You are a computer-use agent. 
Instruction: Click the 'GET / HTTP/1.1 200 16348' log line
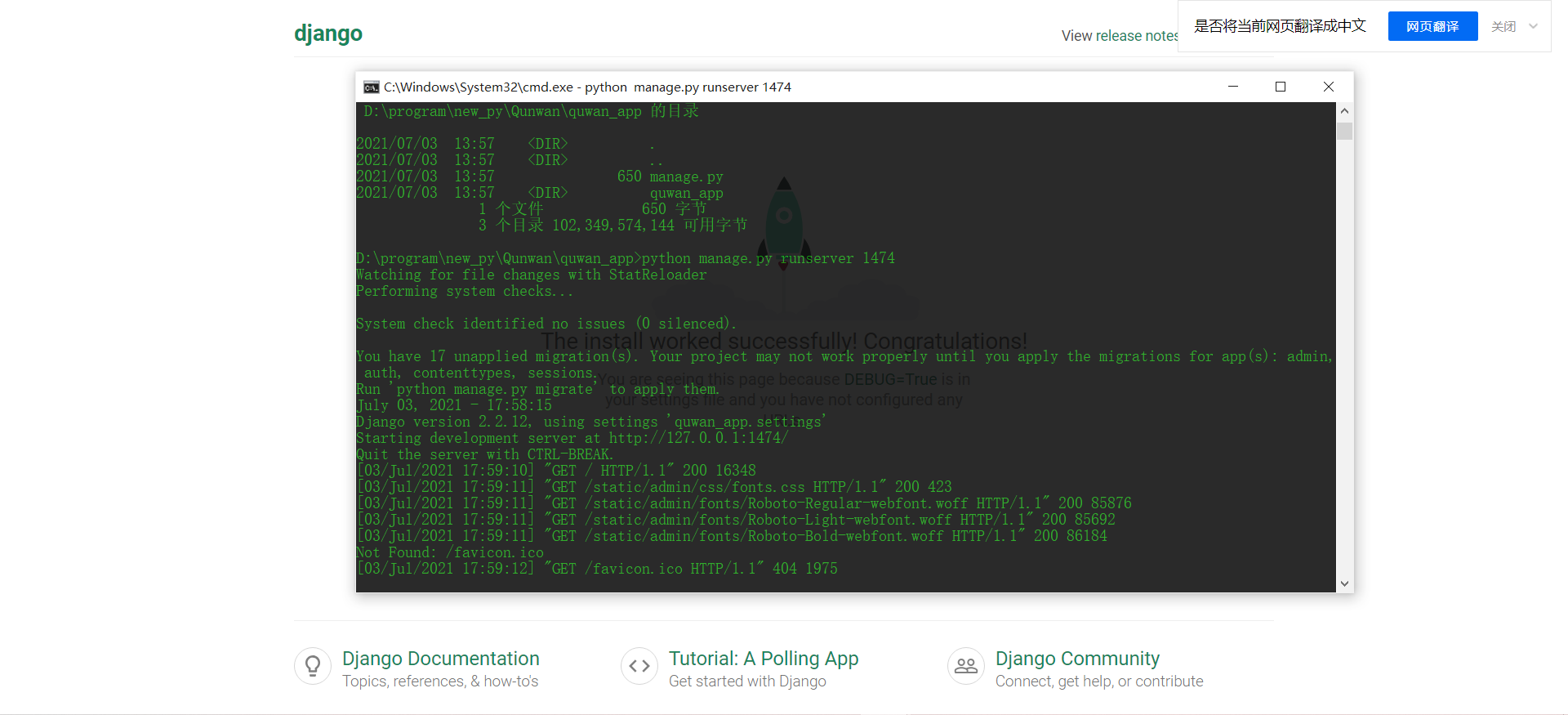tap(556, 471)
